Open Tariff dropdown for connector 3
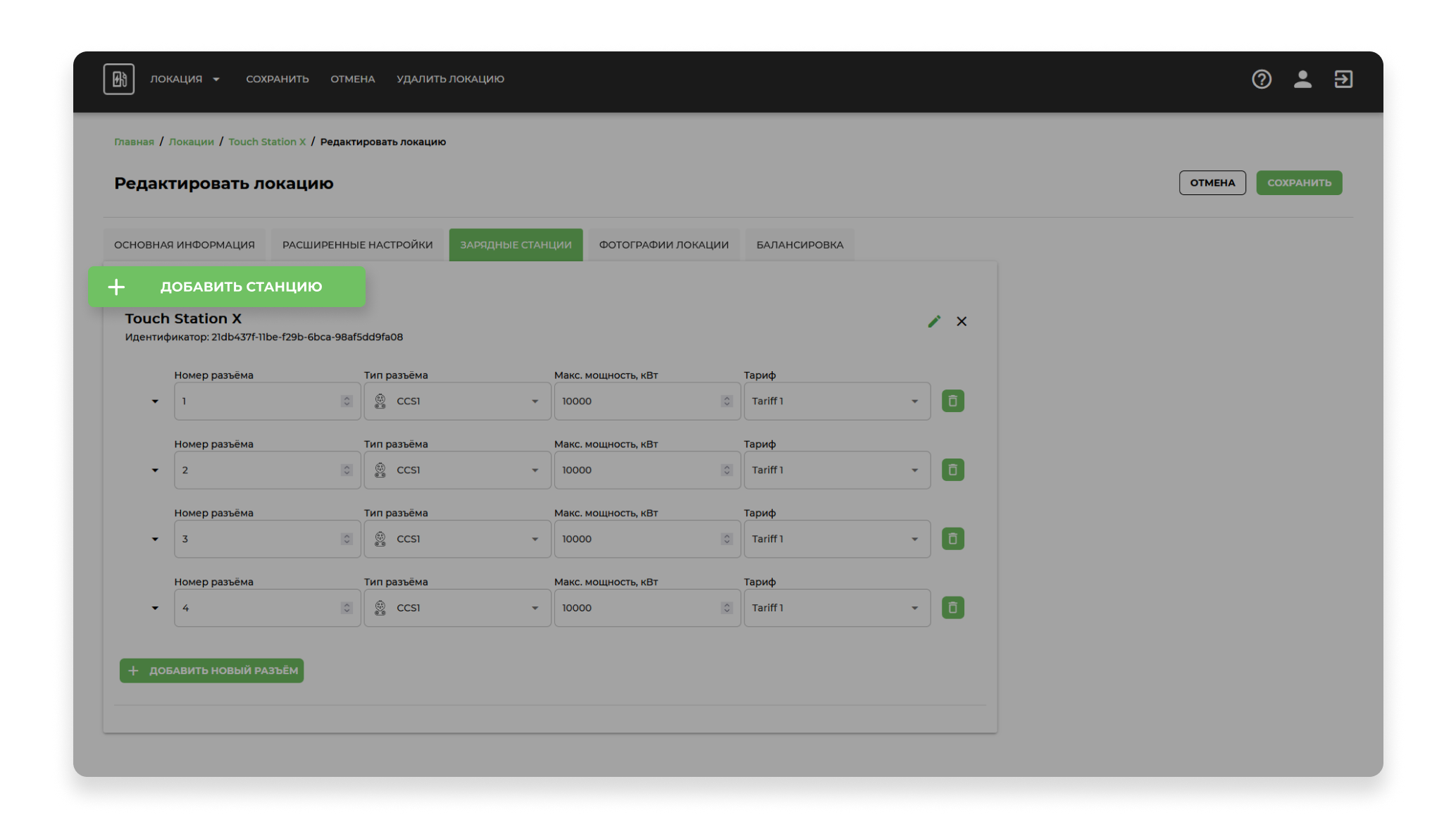This screenshot has width=1456, height=829. (837, 540)
